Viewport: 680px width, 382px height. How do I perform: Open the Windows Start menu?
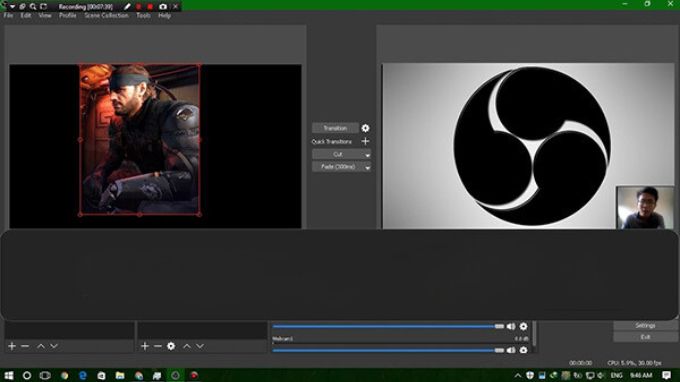pyautogui.click(x=8, y=375)
